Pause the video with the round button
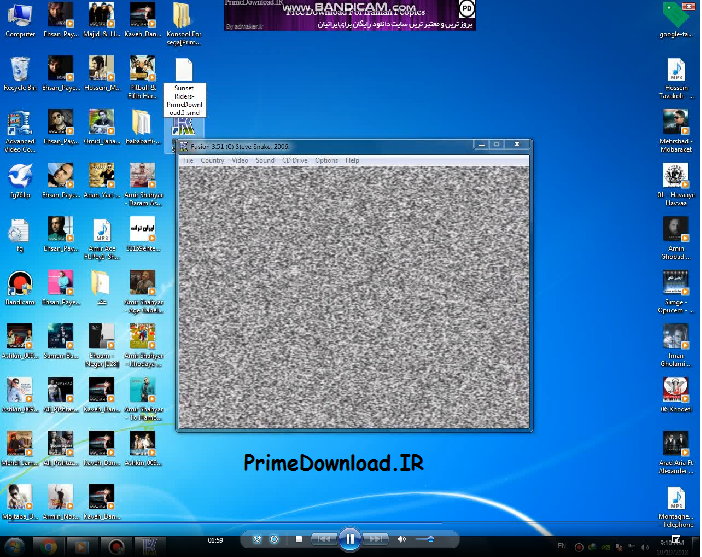This screenshot has height=557, width=702. click(x=350, y=539)
